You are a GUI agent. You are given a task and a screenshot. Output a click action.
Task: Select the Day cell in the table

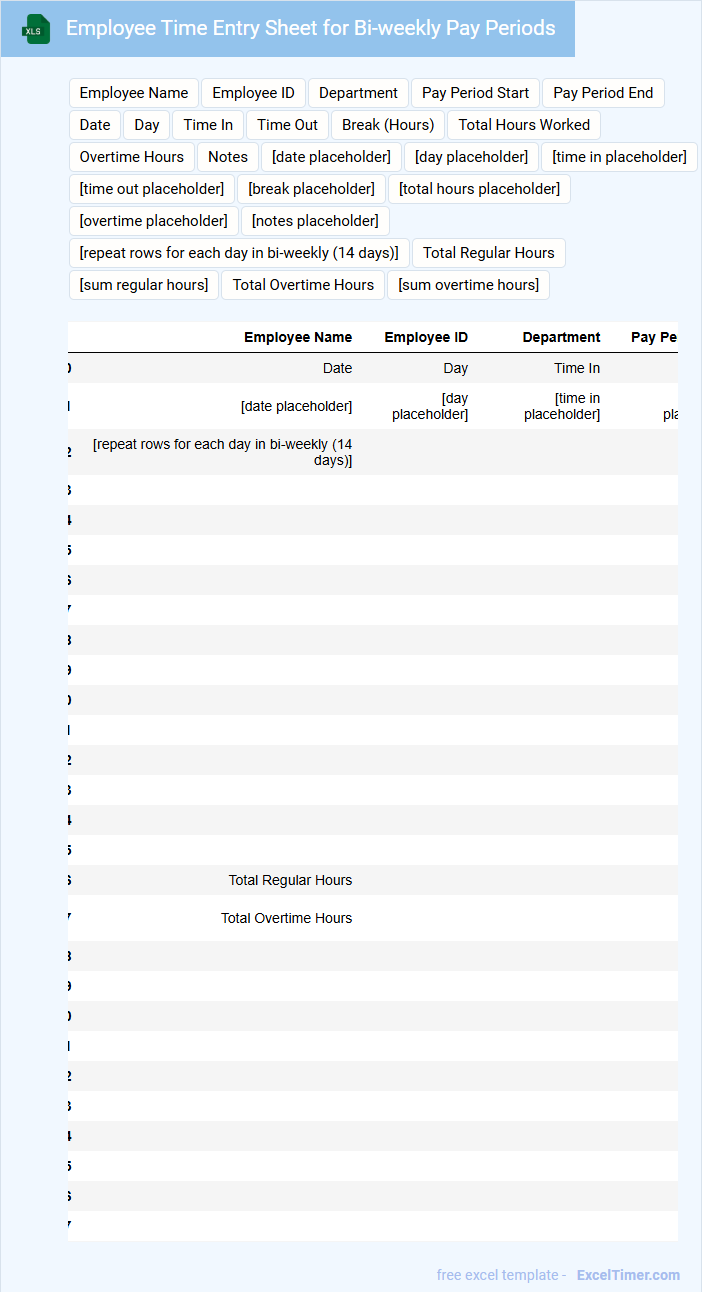coord(456,368)
